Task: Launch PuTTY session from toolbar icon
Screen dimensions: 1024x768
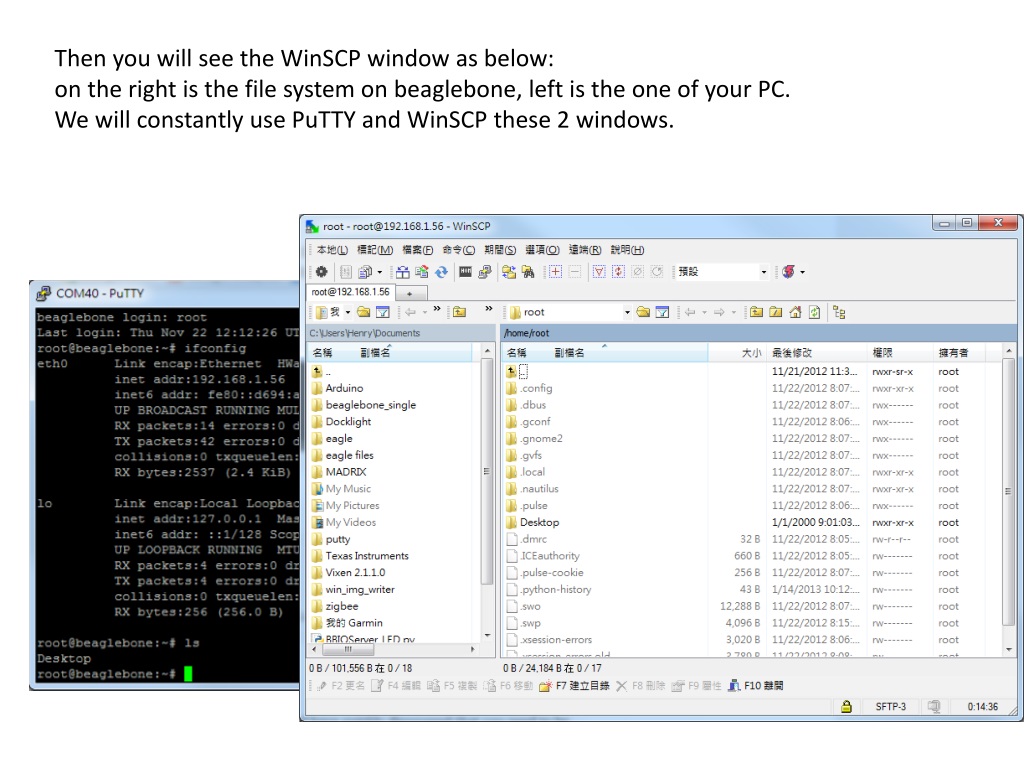Action: [x=485, y=272]
